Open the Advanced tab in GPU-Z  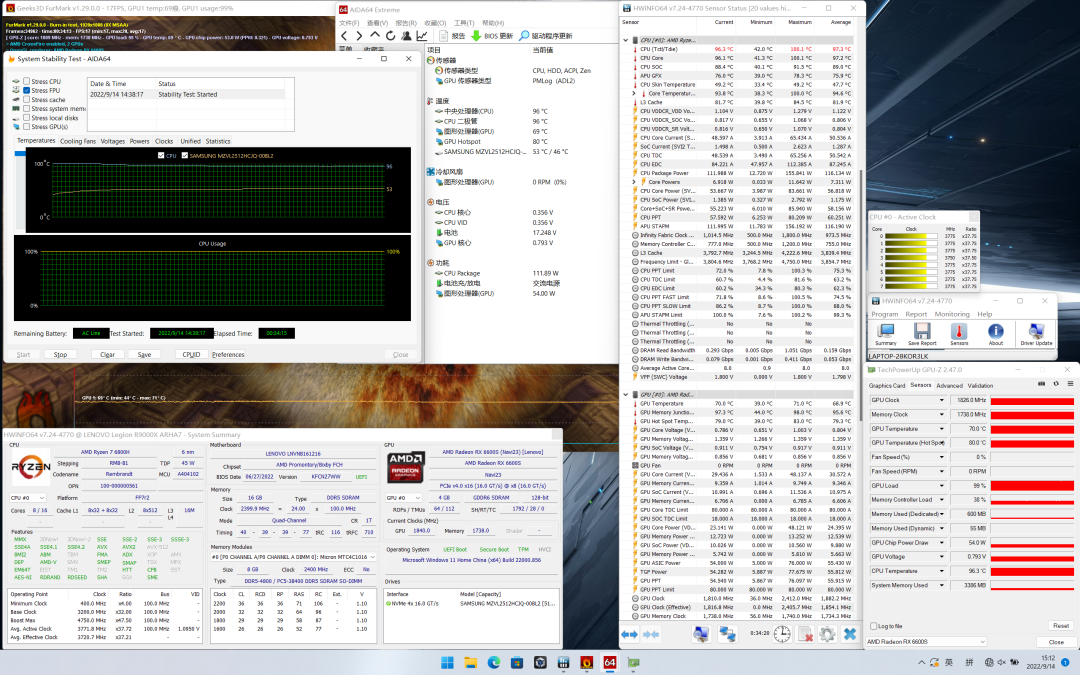tap(949, 384)
